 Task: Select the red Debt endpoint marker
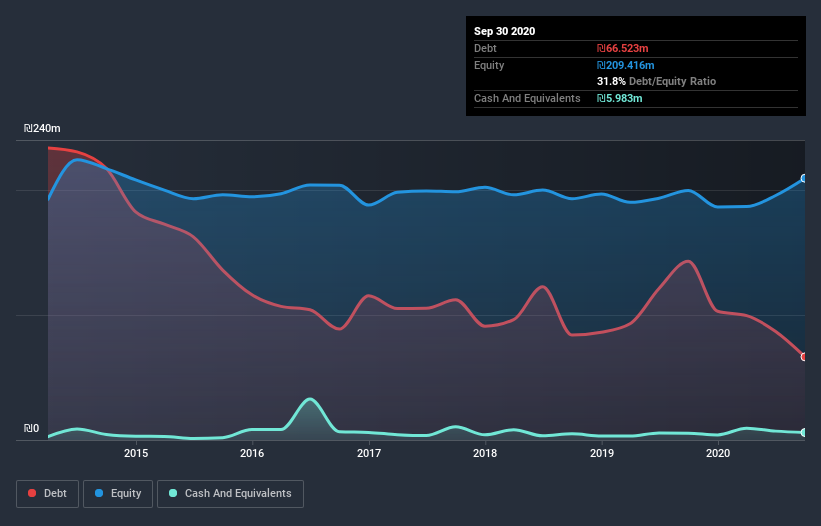click(x=804, y=356)
